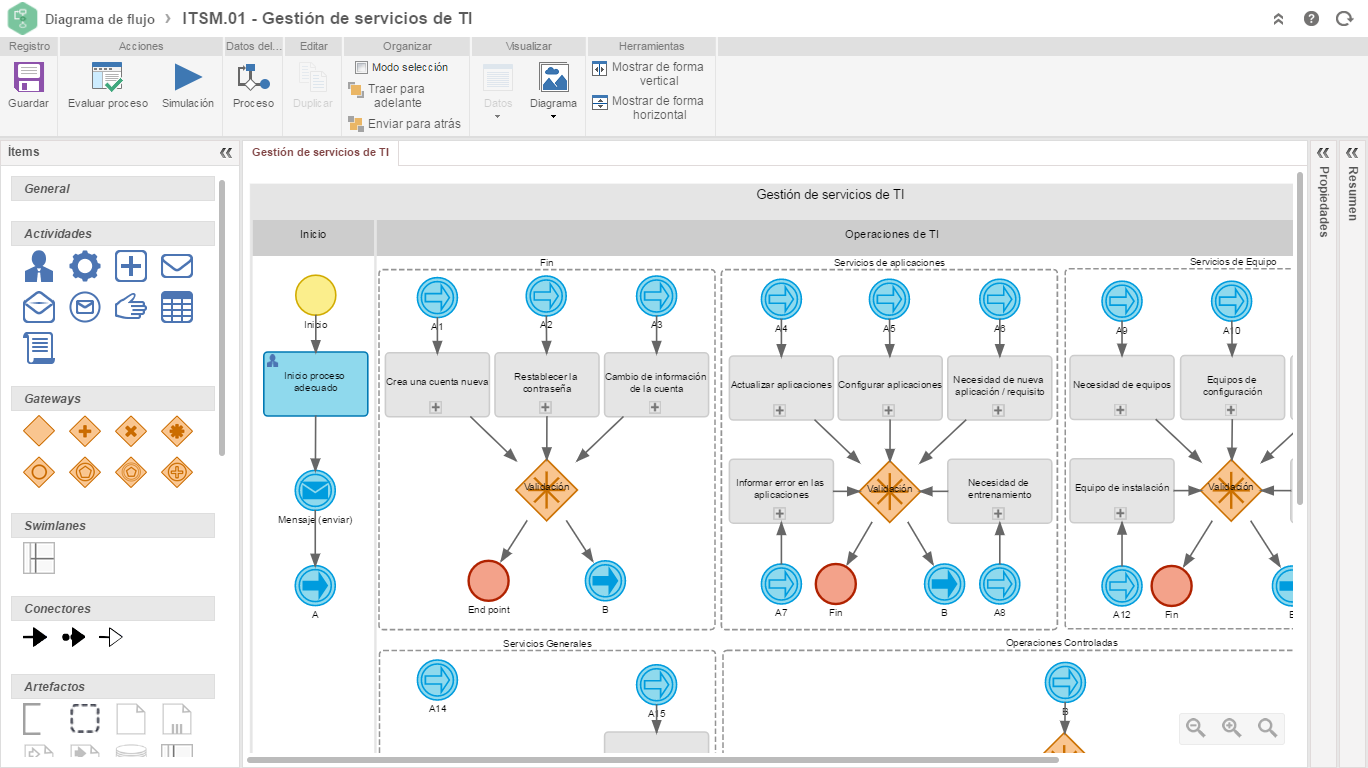Select the Inicio proceso adecuado task
The image size is (1368, 768).
click(x=316, y=384)
